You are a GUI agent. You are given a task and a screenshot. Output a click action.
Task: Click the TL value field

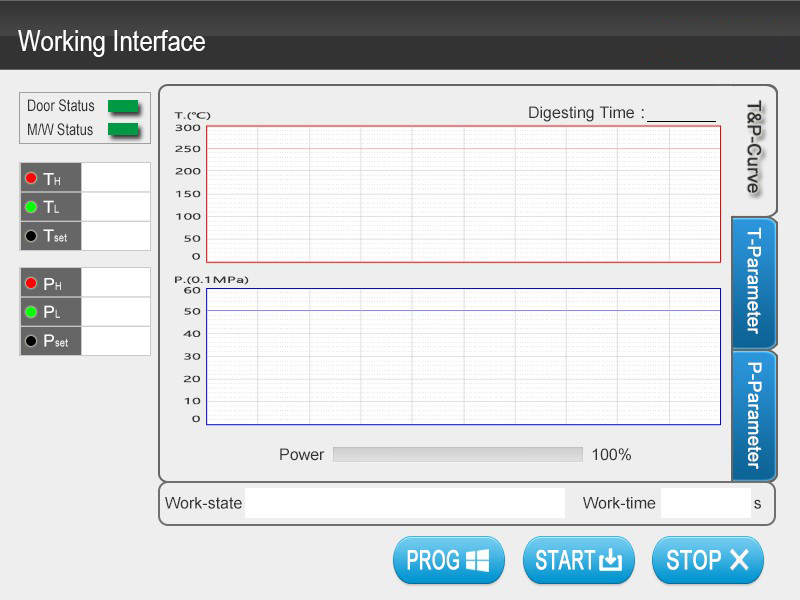(115, 207)
